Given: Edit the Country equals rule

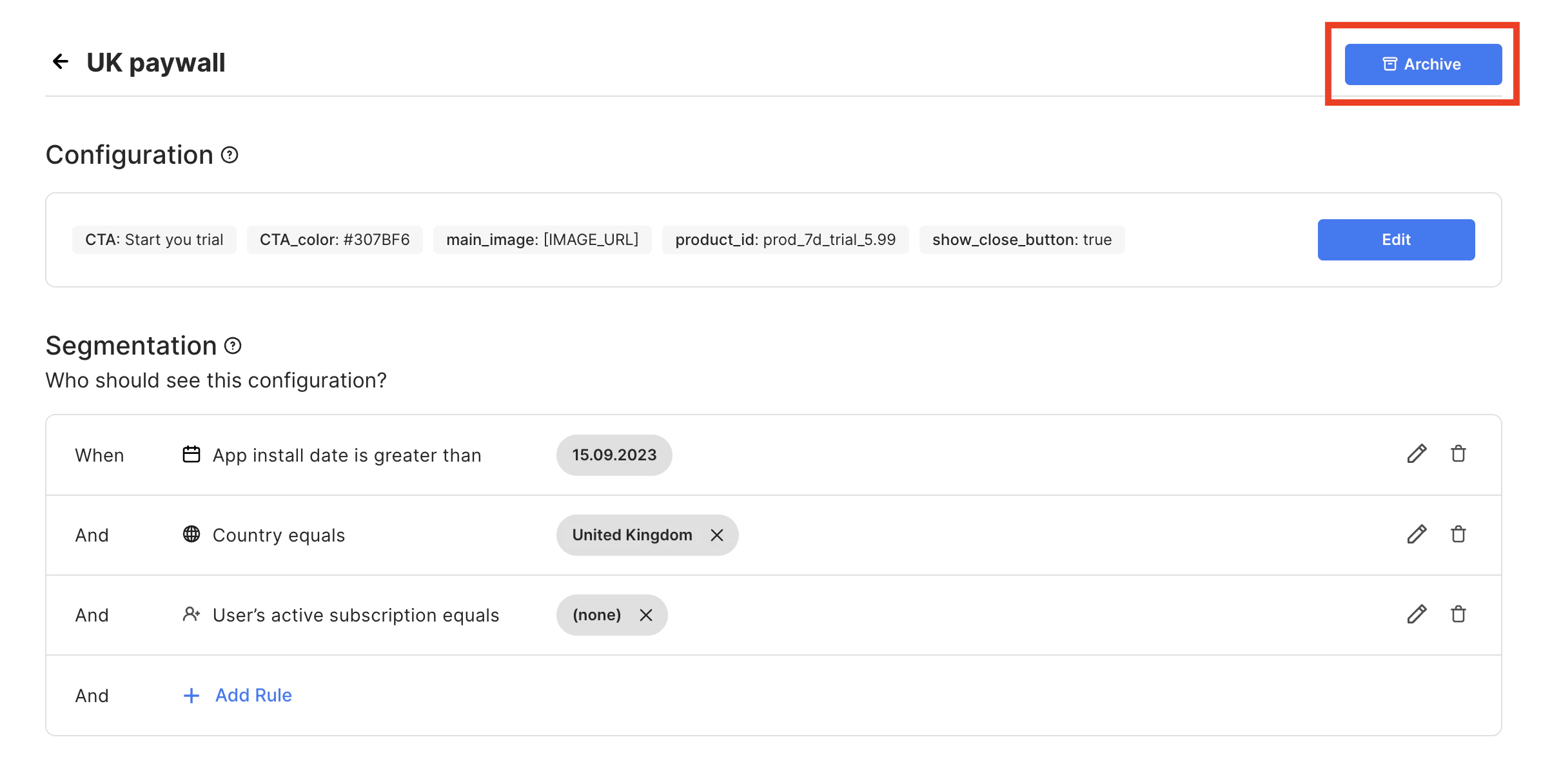Looking at the screenshot, I should pyautogui.click(x=1417, y=534).
